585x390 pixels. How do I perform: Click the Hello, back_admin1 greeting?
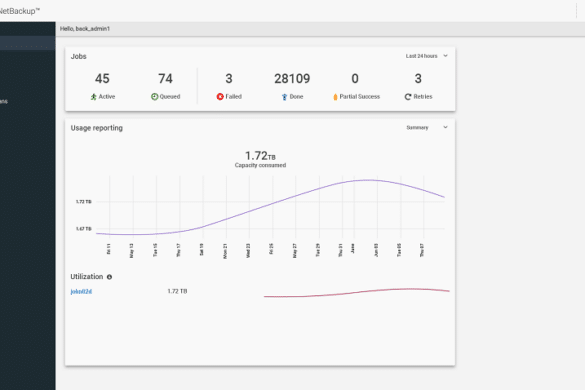point(85,29)
